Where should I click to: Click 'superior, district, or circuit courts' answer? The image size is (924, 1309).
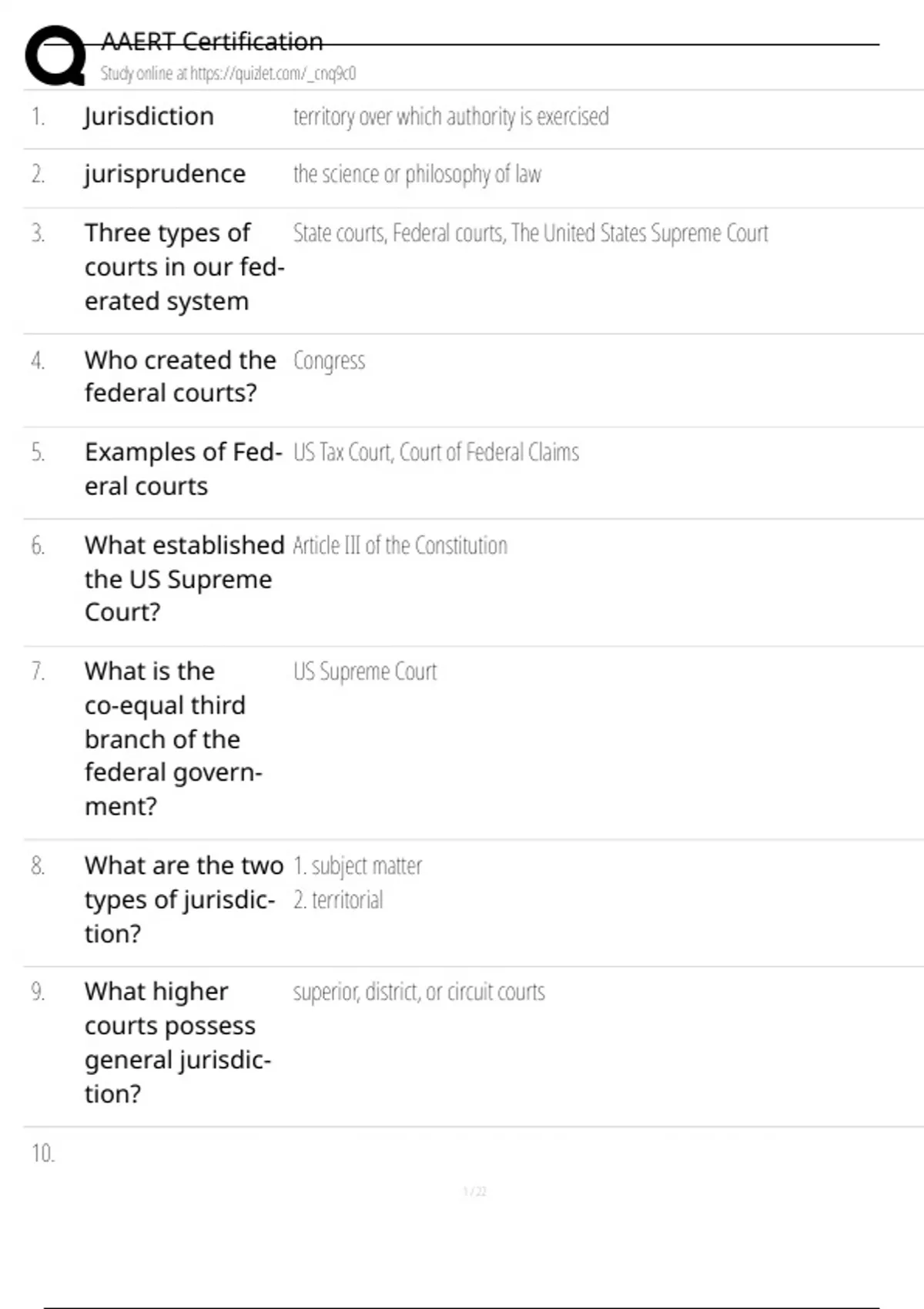(x=418, y=993)
